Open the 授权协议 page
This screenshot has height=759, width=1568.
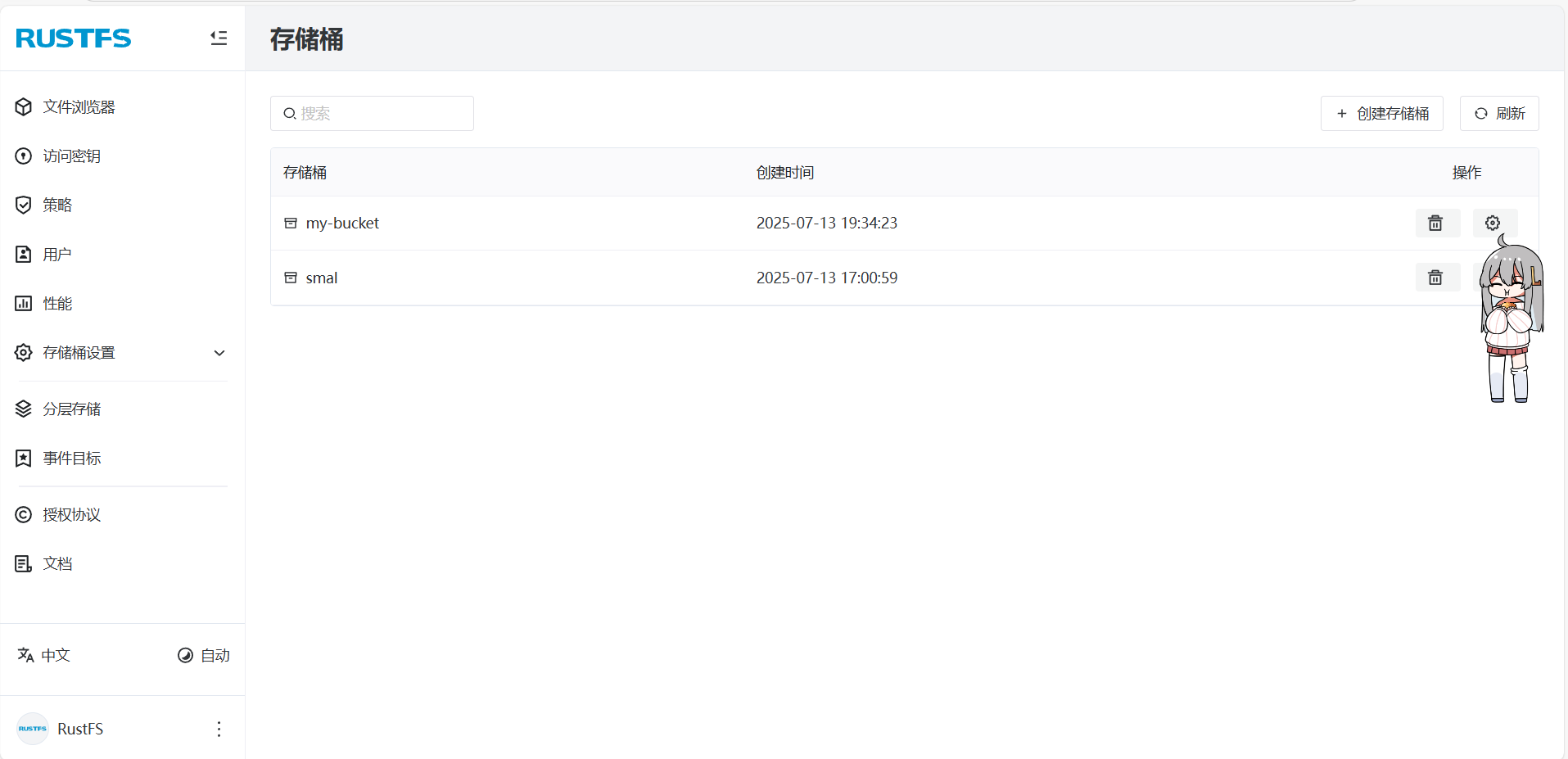(71, 514)
